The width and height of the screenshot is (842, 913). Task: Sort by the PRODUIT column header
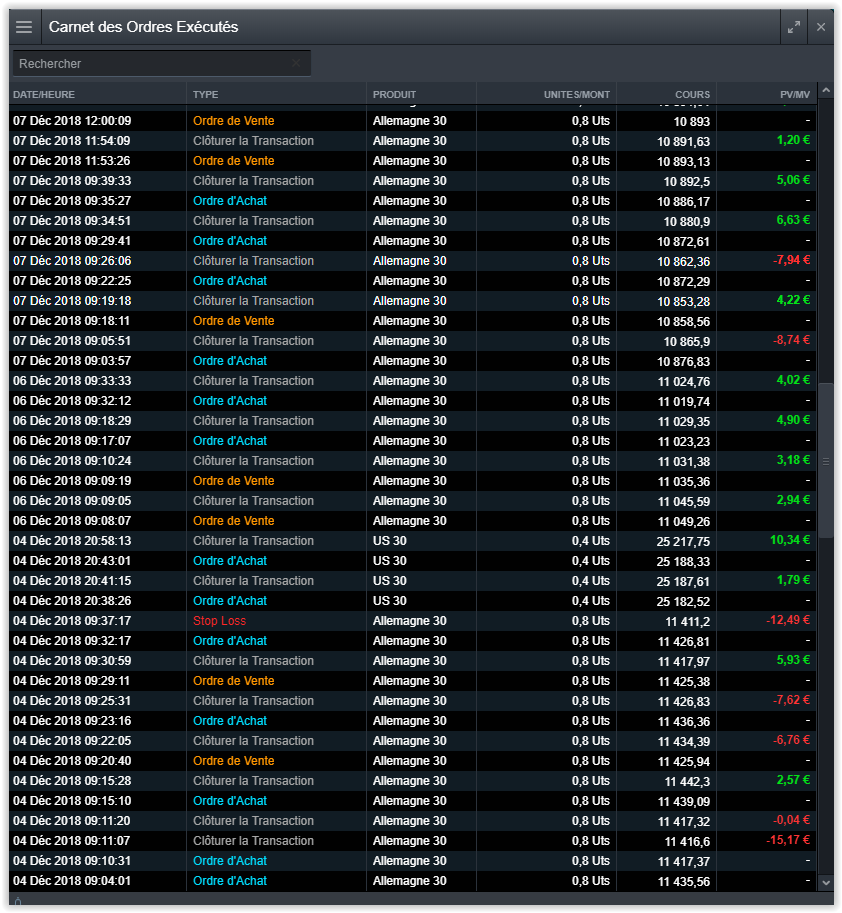(394, 94)
